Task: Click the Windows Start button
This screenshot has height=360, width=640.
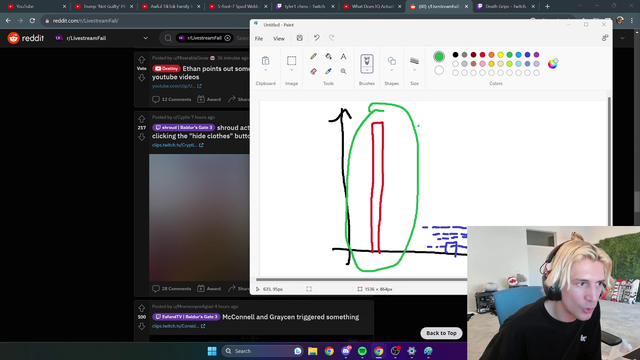Action: [212, 351]
